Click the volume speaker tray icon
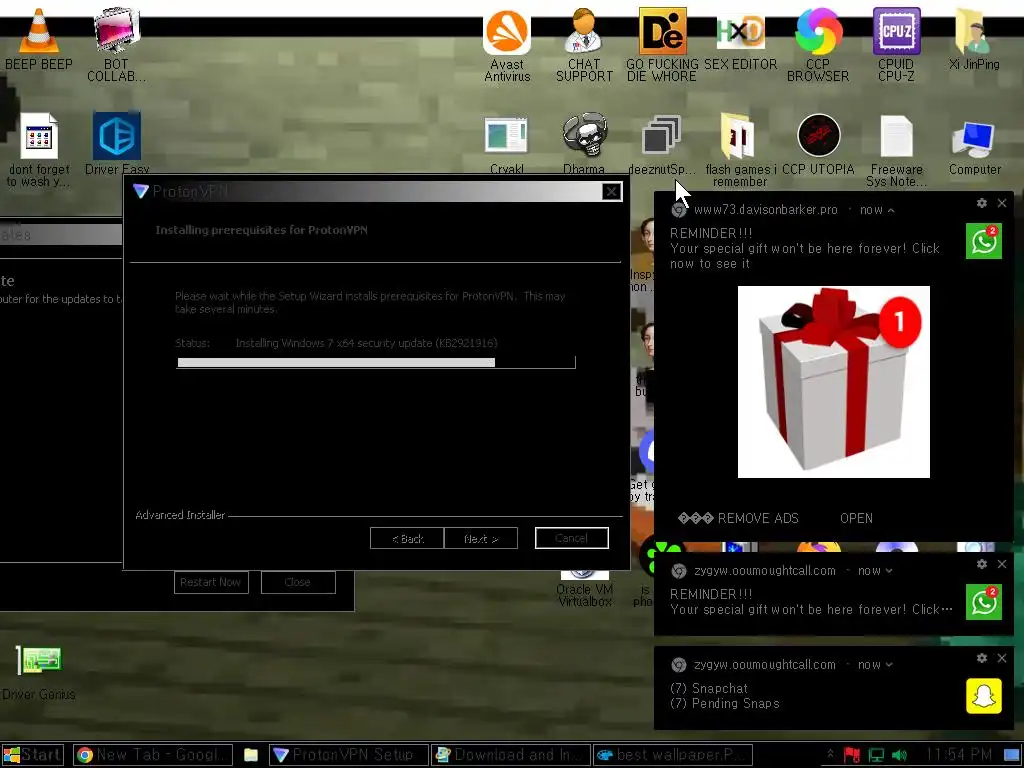 coord(900,755)
